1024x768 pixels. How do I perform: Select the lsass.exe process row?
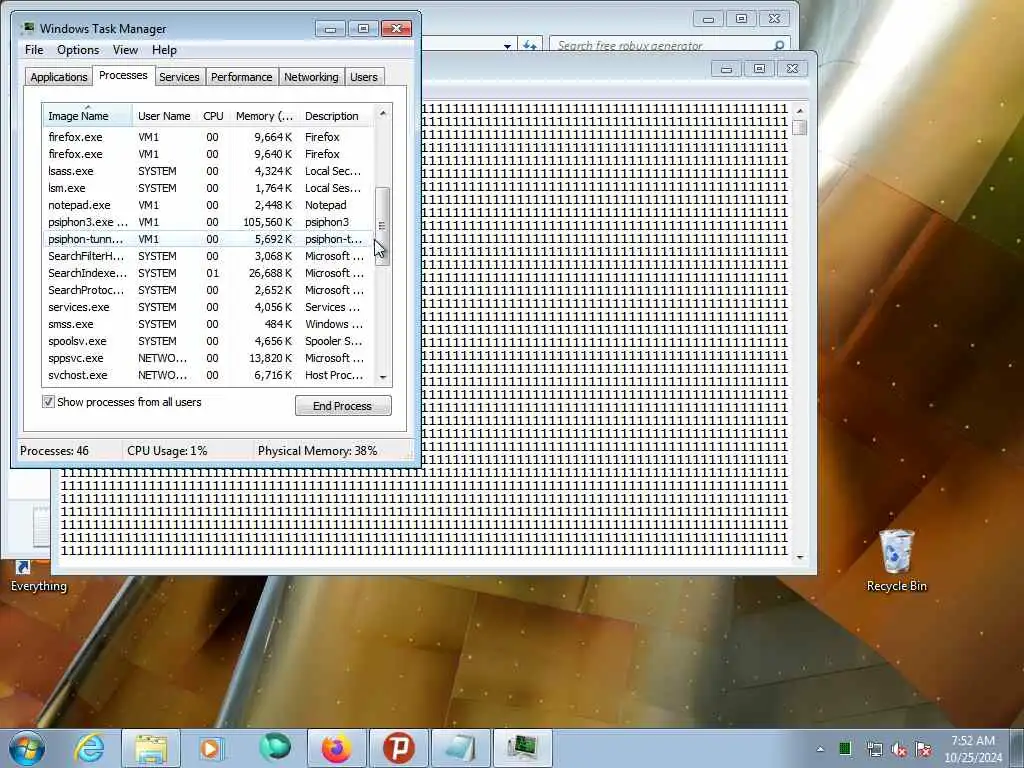point(209,171)
